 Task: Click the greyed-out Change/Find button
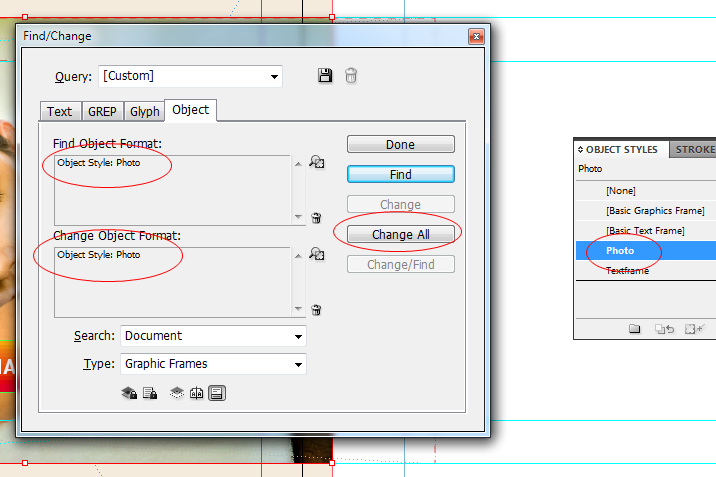tap(400, 265)
